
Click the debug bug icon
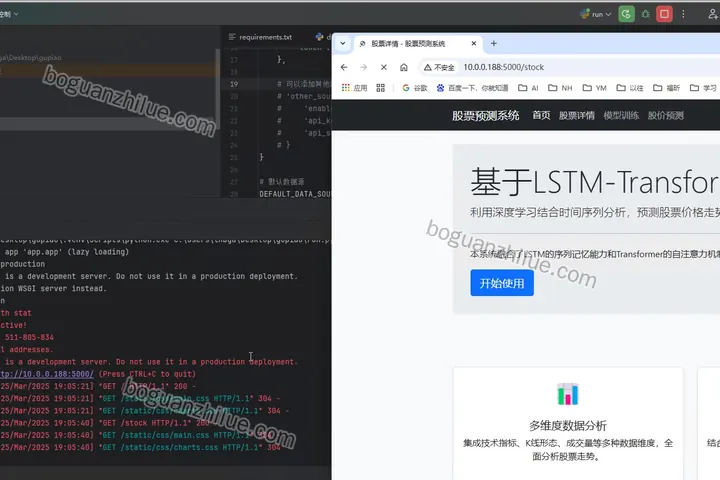(646, 14)
